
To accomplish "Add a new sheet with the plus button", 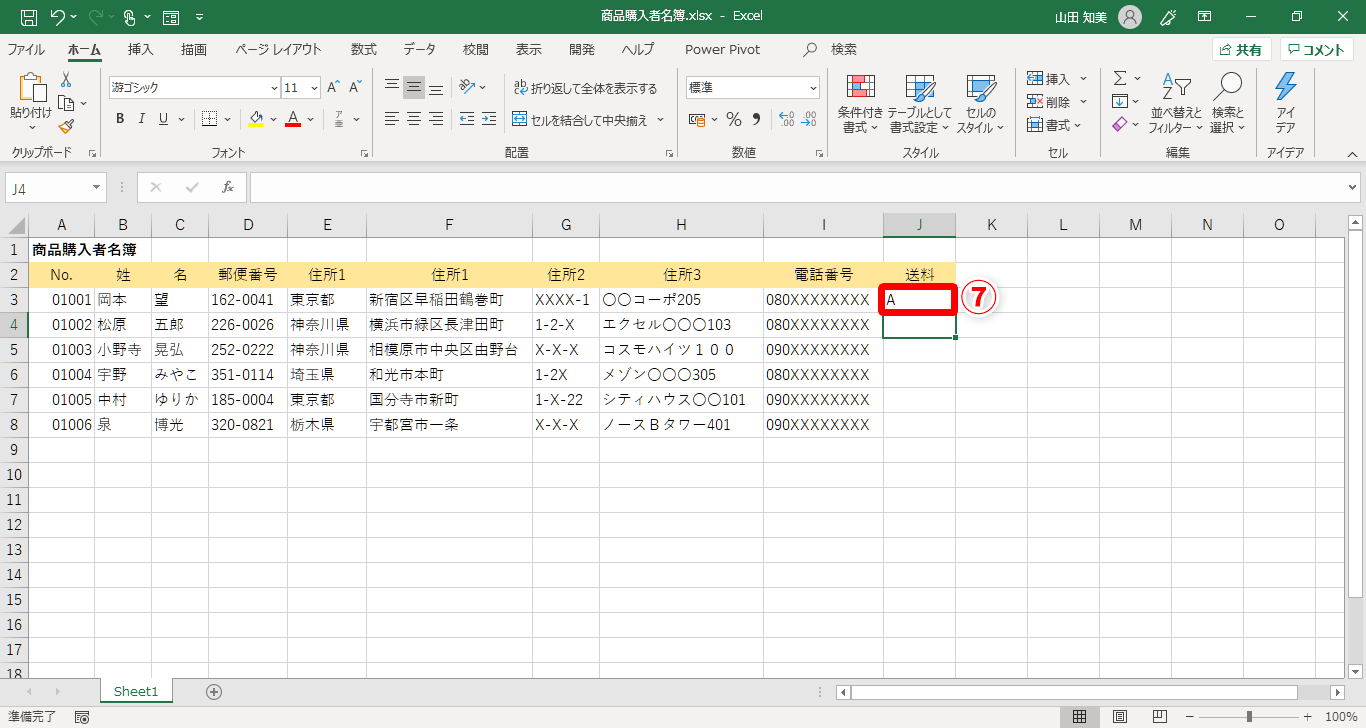I will (213, 691).
